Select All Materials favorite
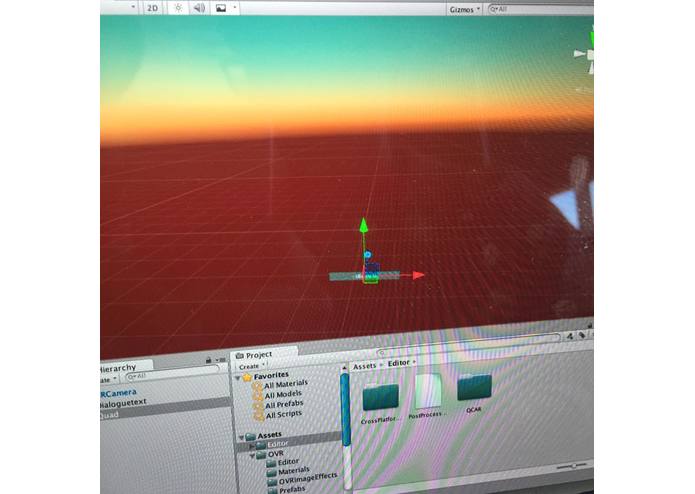 (x=286, y=384)
